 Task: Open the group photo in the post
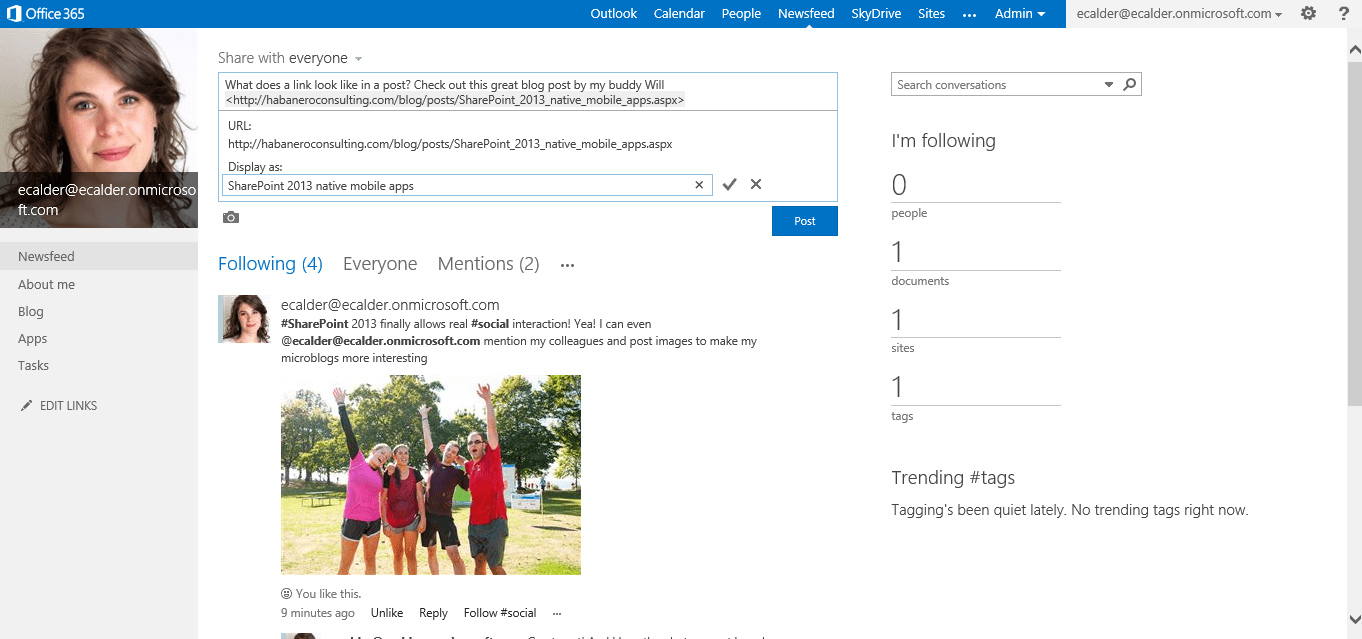[x=431, y=475]
